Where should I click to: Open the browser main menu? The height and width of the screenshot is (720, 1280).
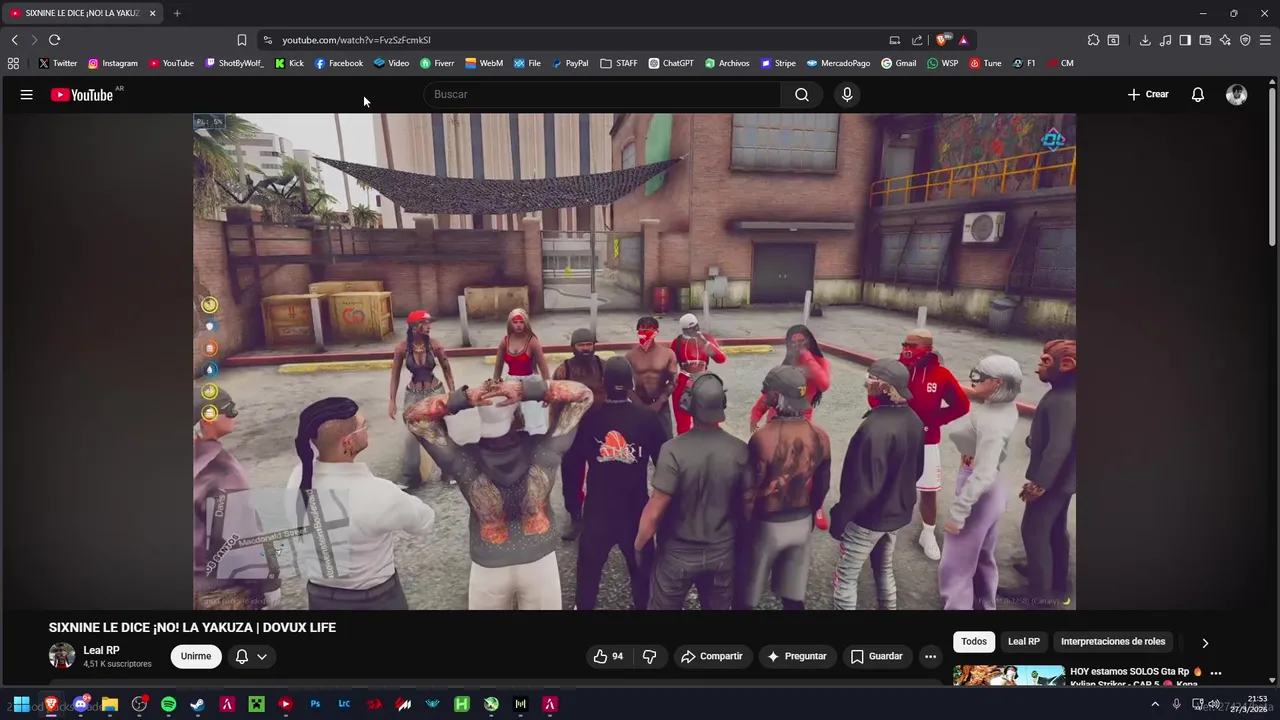click(x=1265, y=40)
